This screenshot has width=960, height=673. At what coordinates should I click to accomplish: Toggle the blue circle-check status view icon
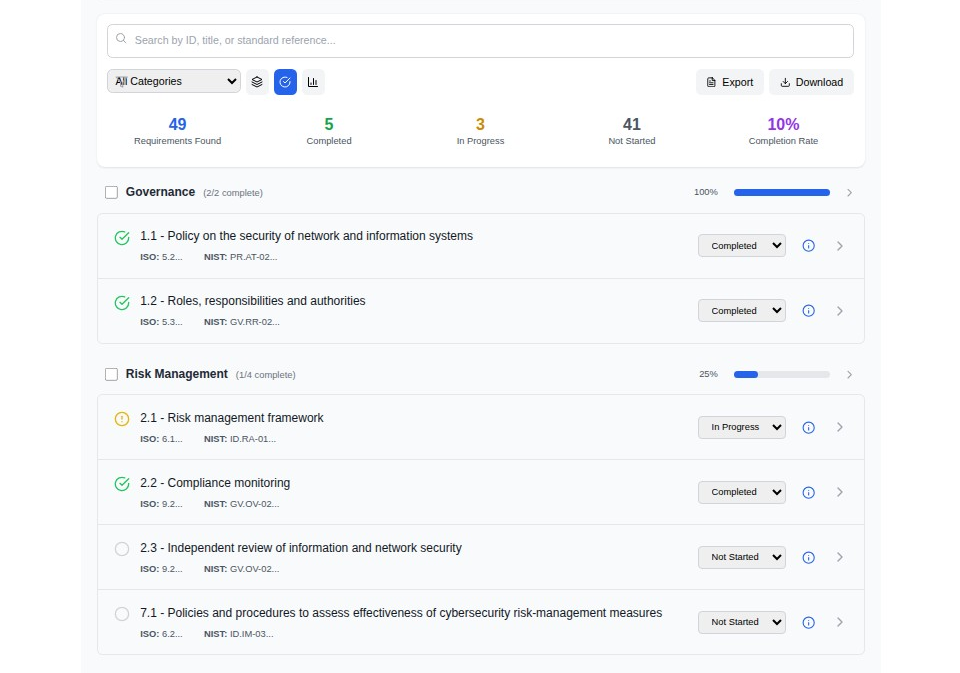(285, 82)
